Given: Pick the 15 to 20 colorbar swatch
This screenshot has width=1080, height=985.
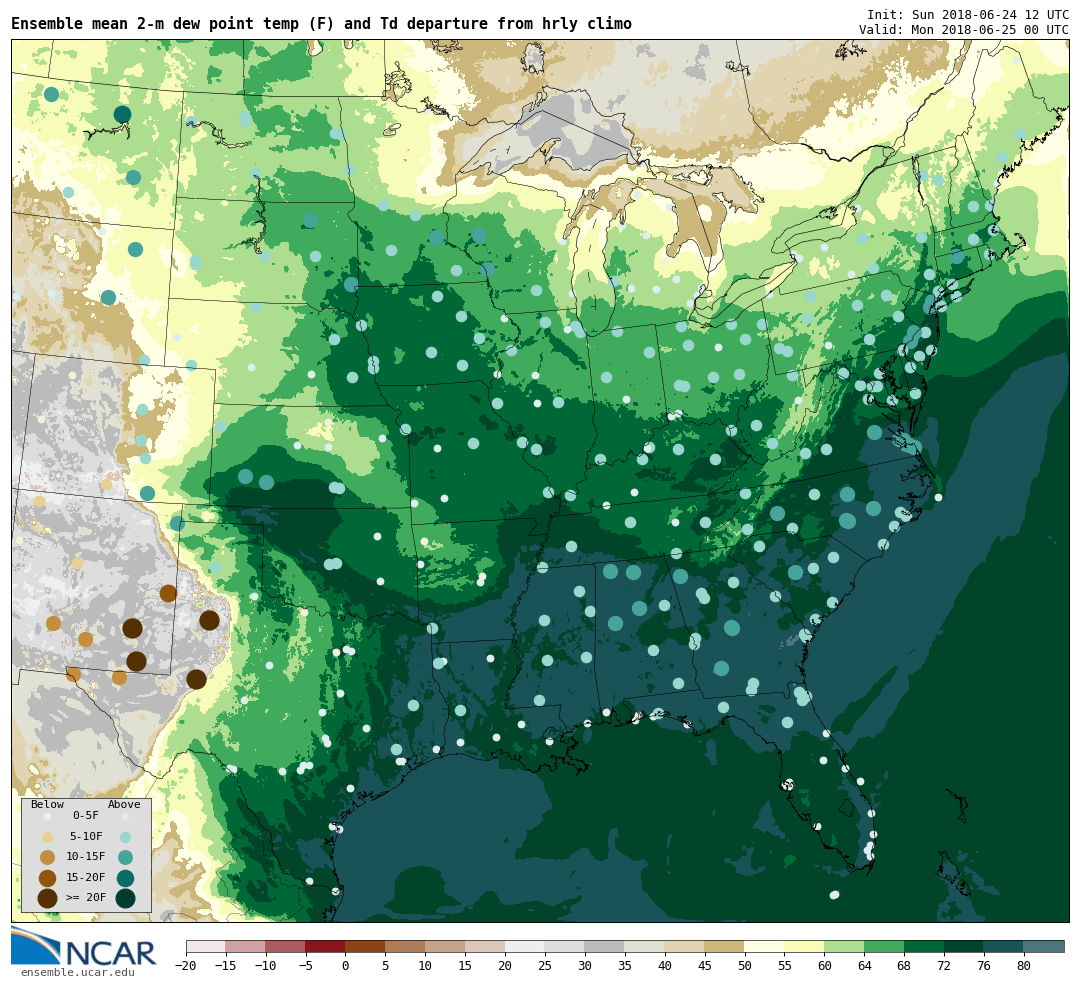Looking at the screenshot, I should tap(486, 946).
